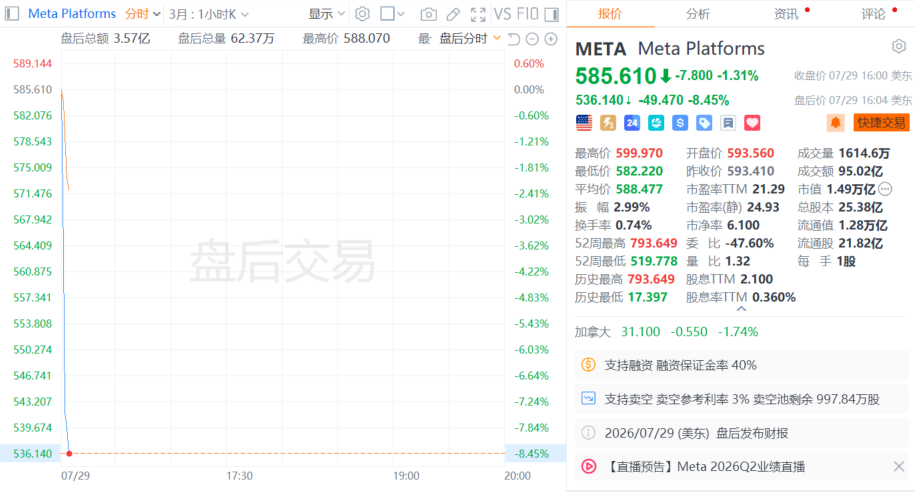
Task: Click the zoom in plus circle icon
Action: [x=551, y=39]
